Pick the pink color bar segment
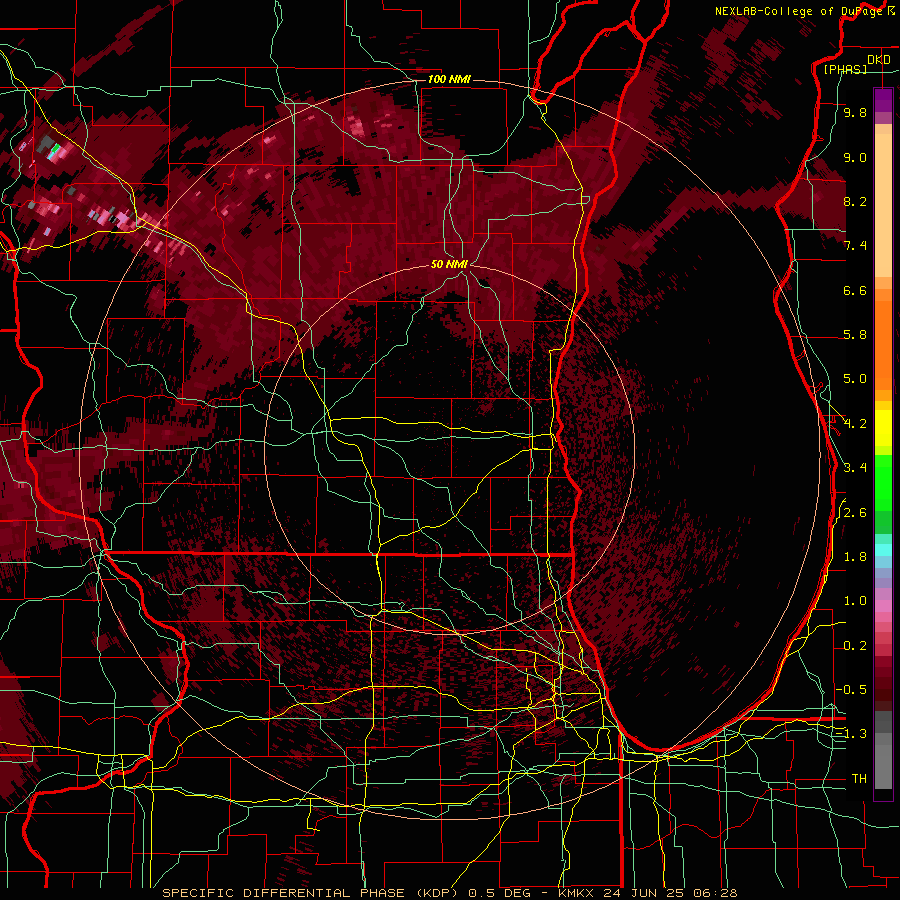 coord(883,607)
